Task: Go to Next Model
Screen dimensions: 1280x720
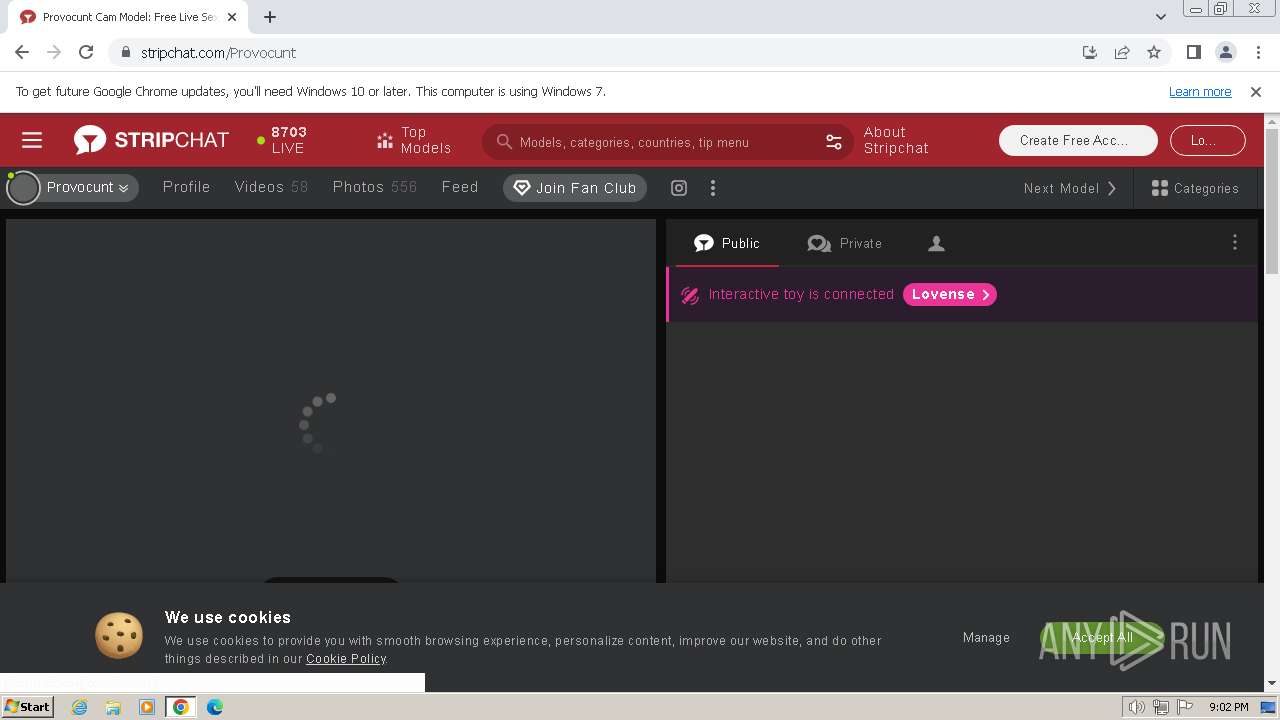Action: [x=1070, y=188]
